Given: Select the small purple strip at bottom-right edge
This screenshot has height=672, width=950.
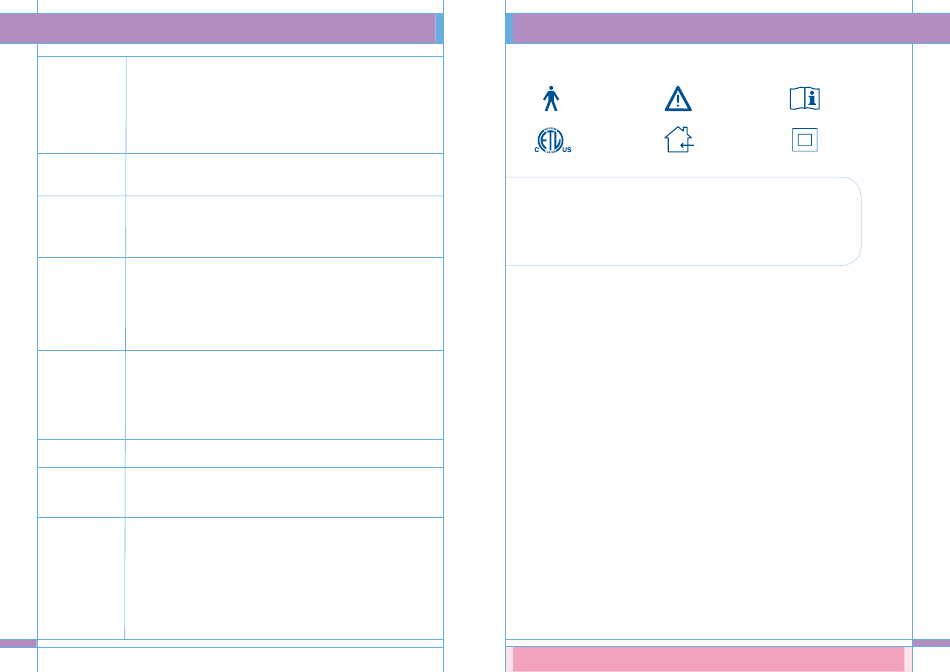Looking at the screenshot, I should [x=931, y=643].
